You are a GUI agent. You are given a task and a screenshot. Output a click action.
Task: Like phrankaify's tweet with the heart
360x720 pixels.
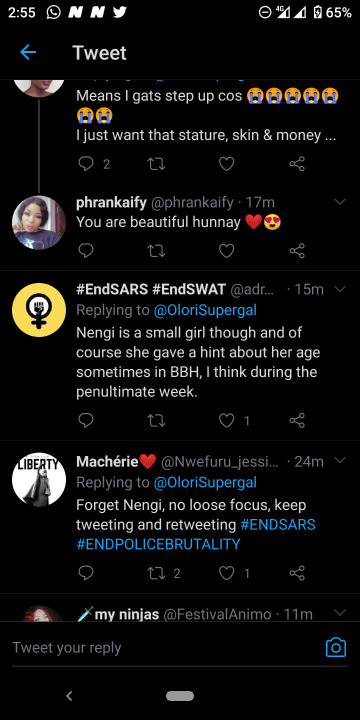click(226, 251)
